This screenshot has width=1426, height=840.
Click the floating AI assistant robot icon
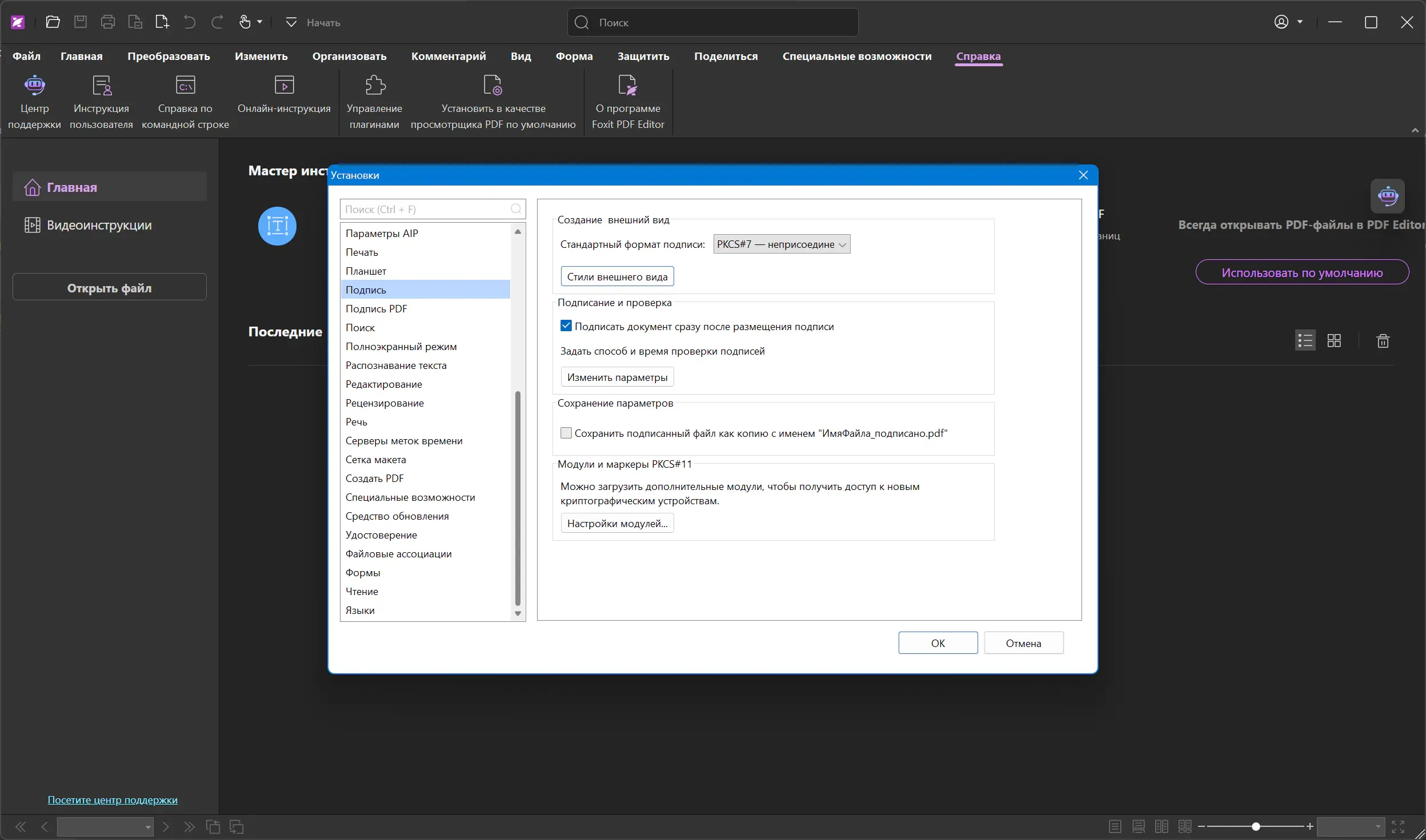1388,196
